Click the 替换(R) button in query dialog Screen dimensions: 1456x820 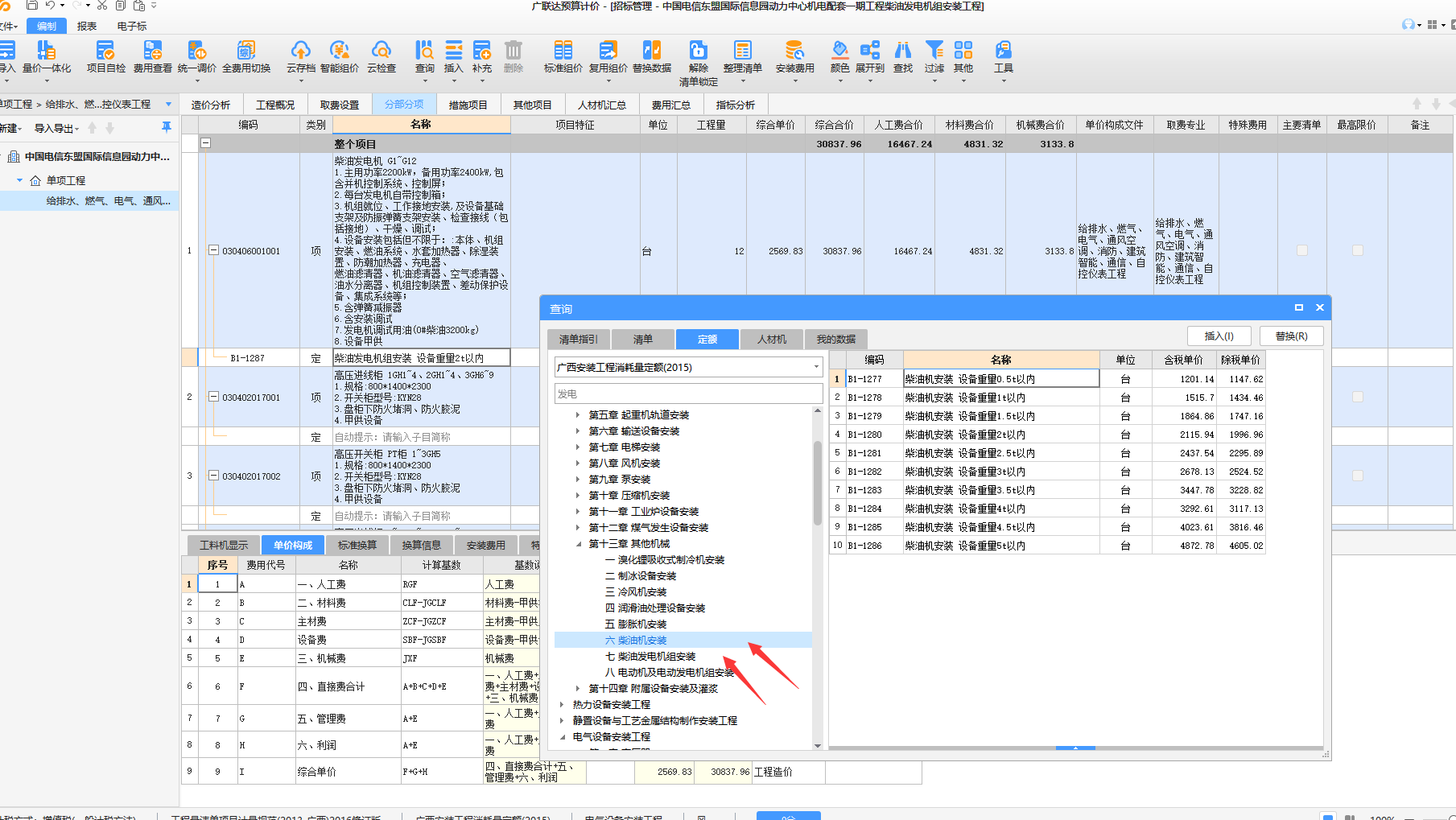pos(1292,336)
